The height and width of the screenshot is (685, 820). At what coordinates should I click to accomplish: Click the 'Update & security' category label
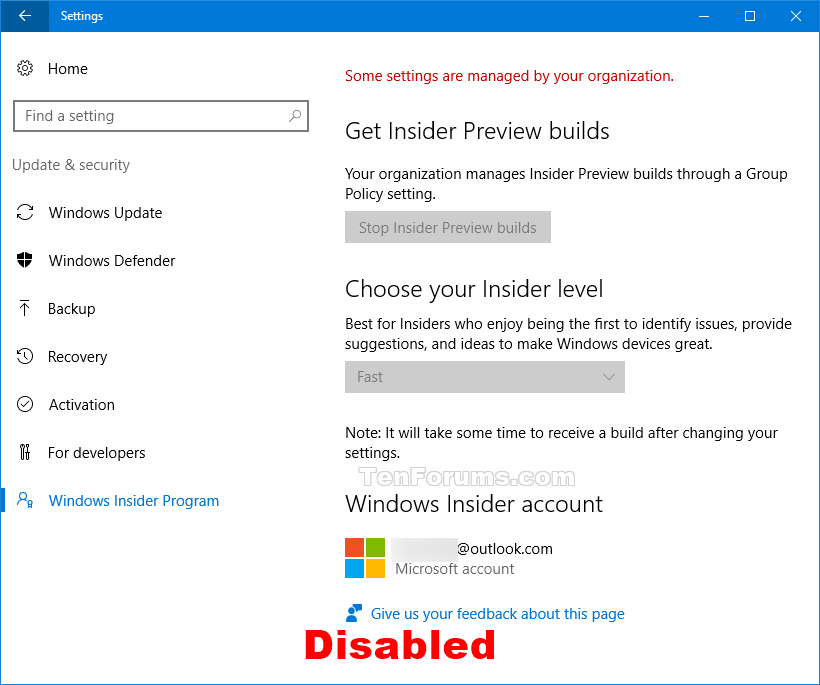click(x=71, y=165)
